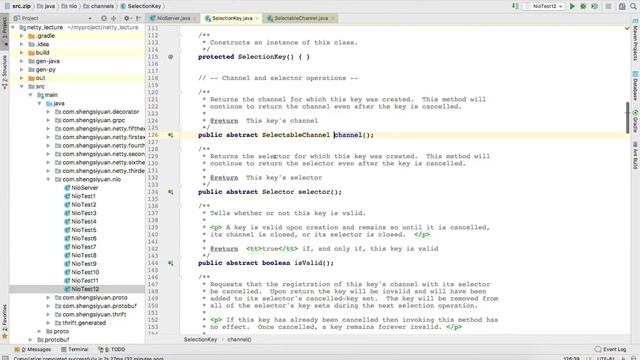Start debugging with the Debug bug icon
The width and height of the screenshot is (640, 360).
point(583,6)
